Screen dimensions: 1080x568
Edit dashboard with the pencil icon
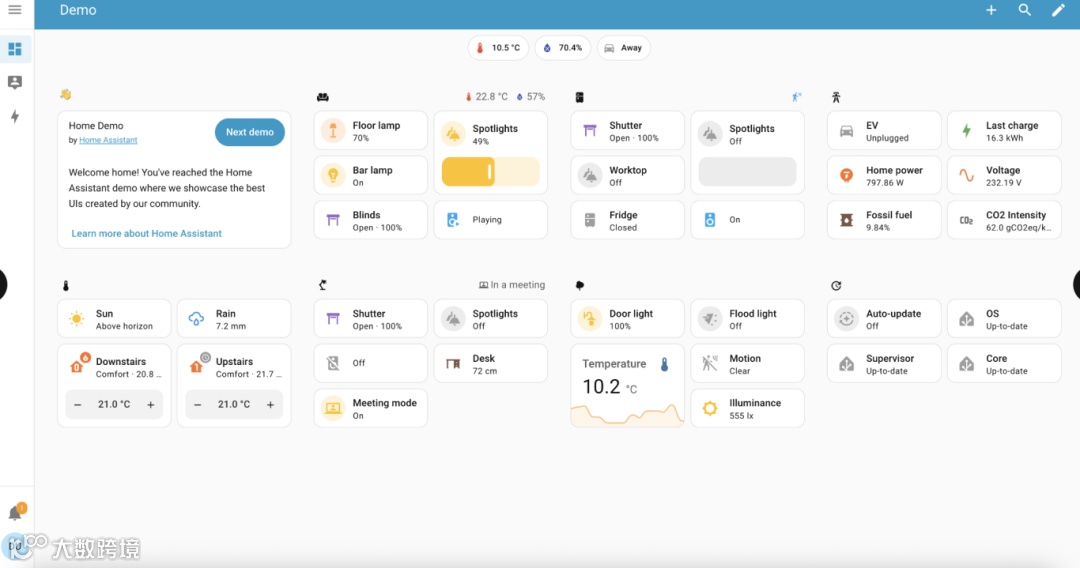[1058, 10]
